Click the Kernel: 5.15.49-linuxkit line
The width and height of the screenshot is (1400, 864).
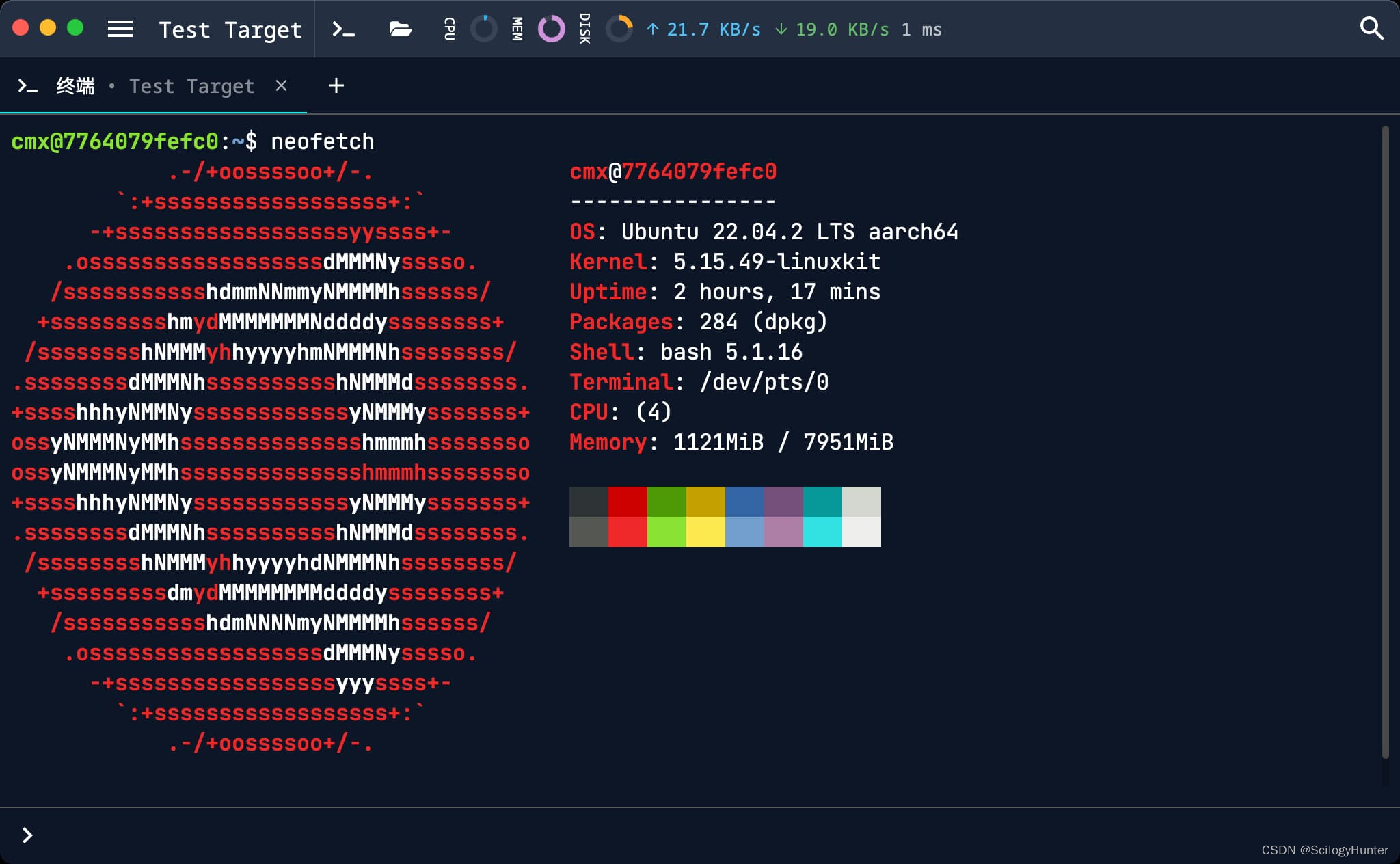pyautogui.click(x=725, y=262)
